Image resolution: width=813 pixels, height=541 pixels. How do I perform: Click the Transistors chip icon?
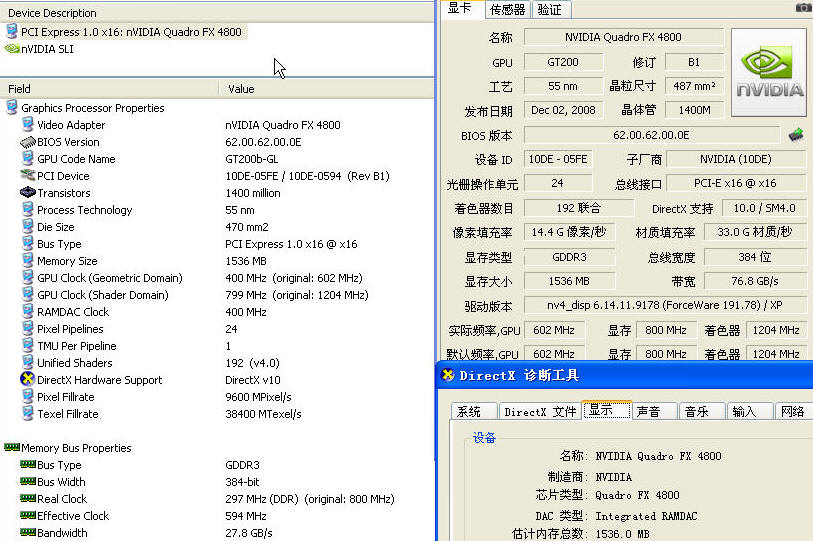coord(27,192)
